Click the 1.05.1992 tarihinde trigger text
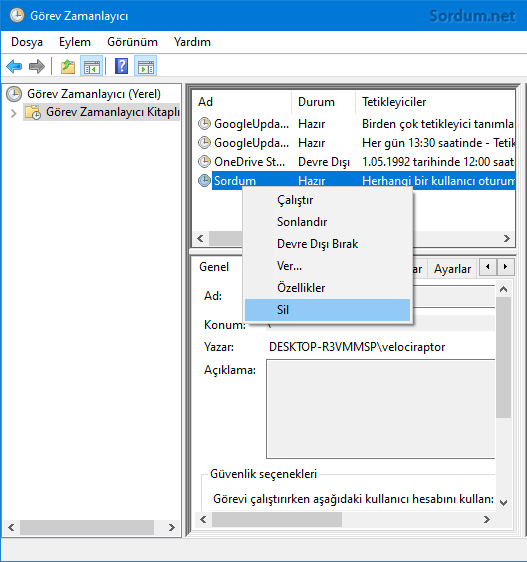Screen dimensions: 527x562 point(438,162)
